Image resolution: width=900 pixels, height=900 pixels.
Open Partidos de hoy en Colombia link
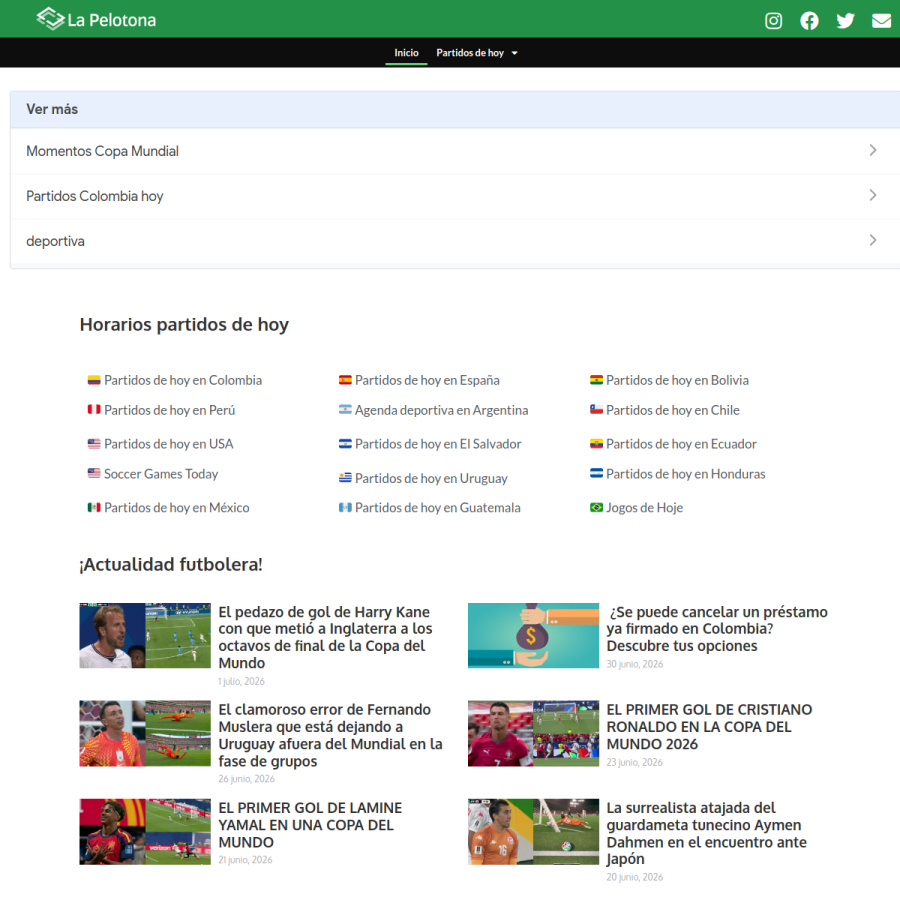[x=183, y=380]
